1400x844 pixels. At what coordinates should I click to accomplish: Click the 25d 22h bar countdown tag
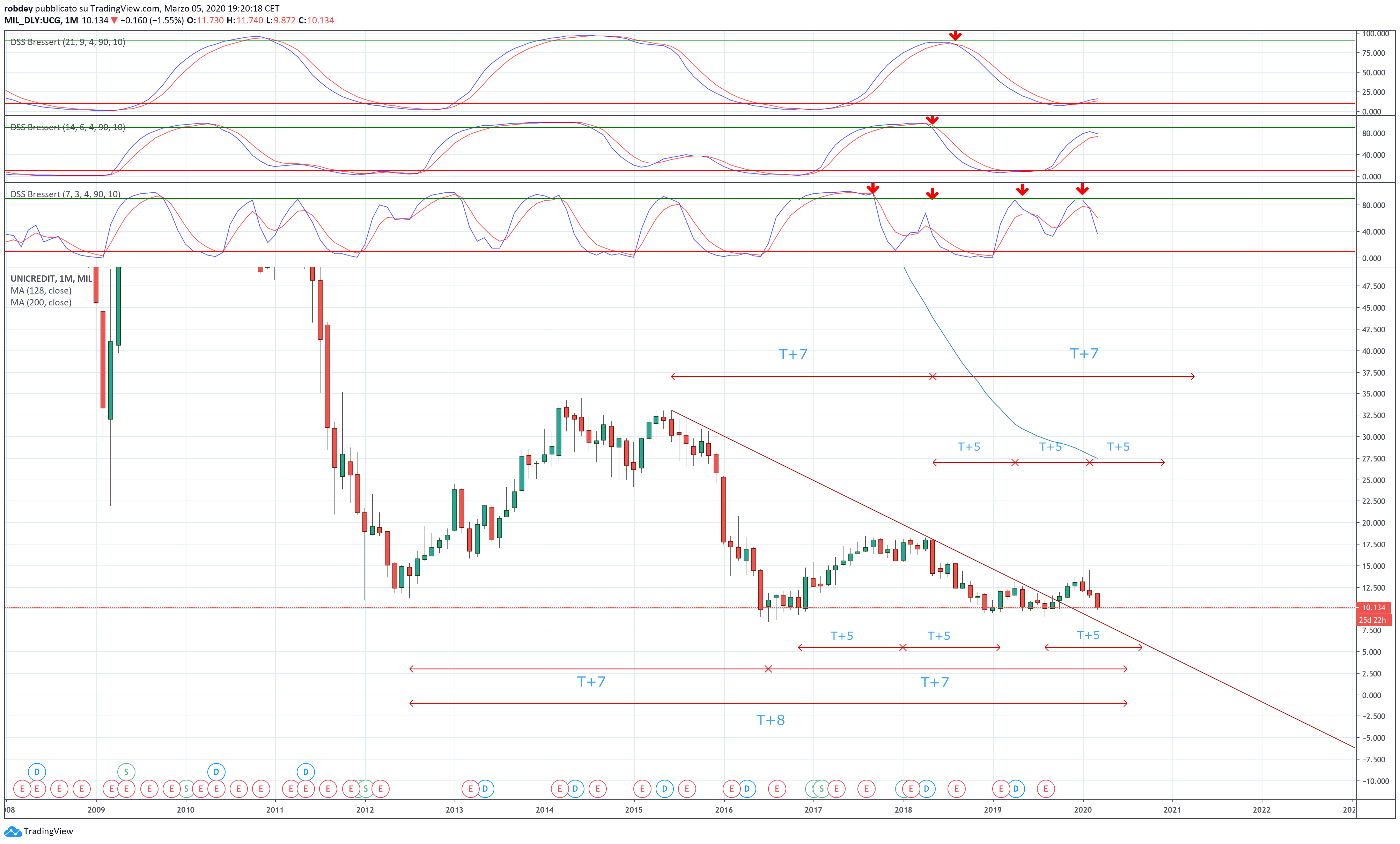(1373, 620)
